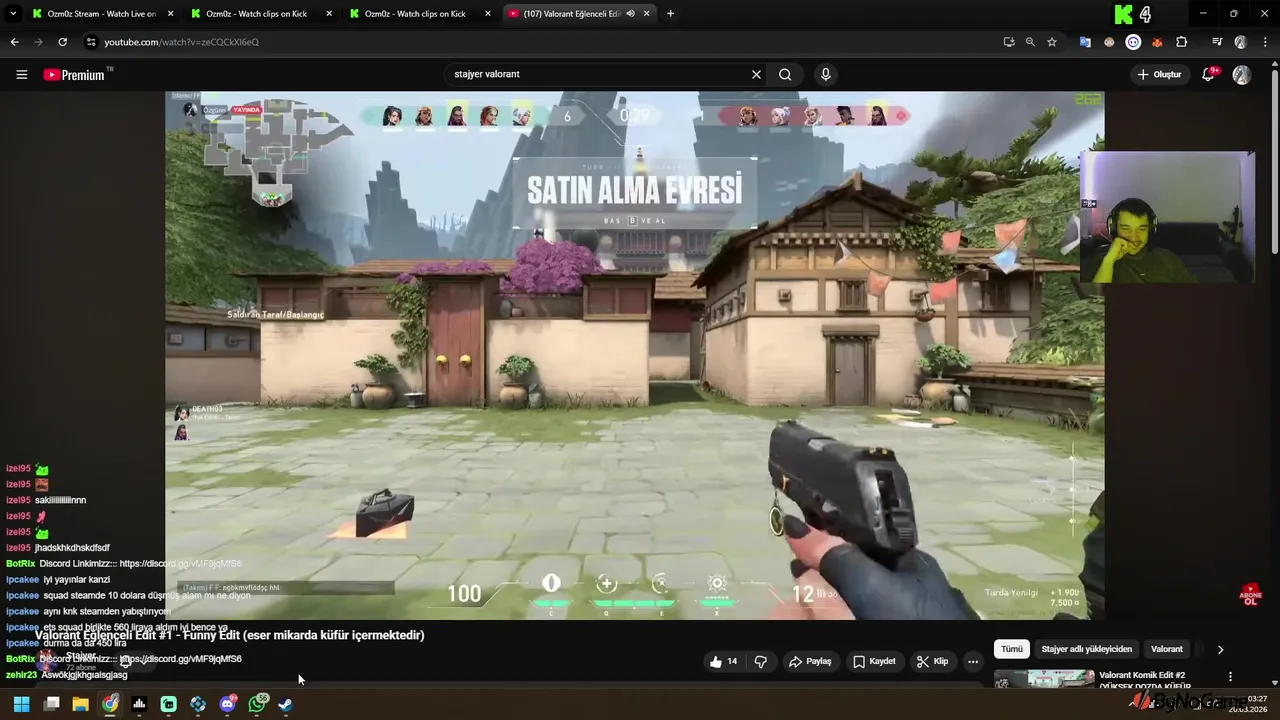This screenshot has width=1280, height=720.
Task: Save the video with Kaydet
Action: pyautogui.click(x=874, y=661)
